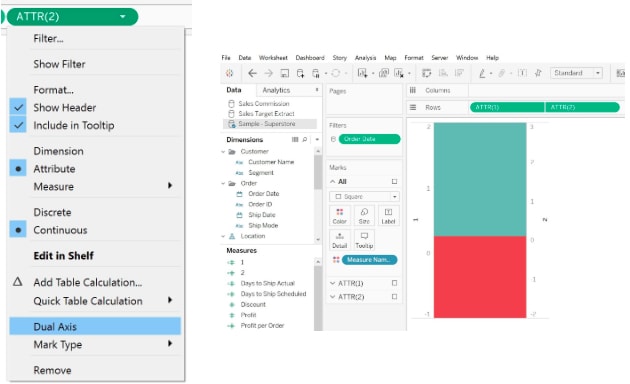The image size is (630, 384).
Task: Collapse the Customer folder in Dimensions
Action: click(223, 152)
